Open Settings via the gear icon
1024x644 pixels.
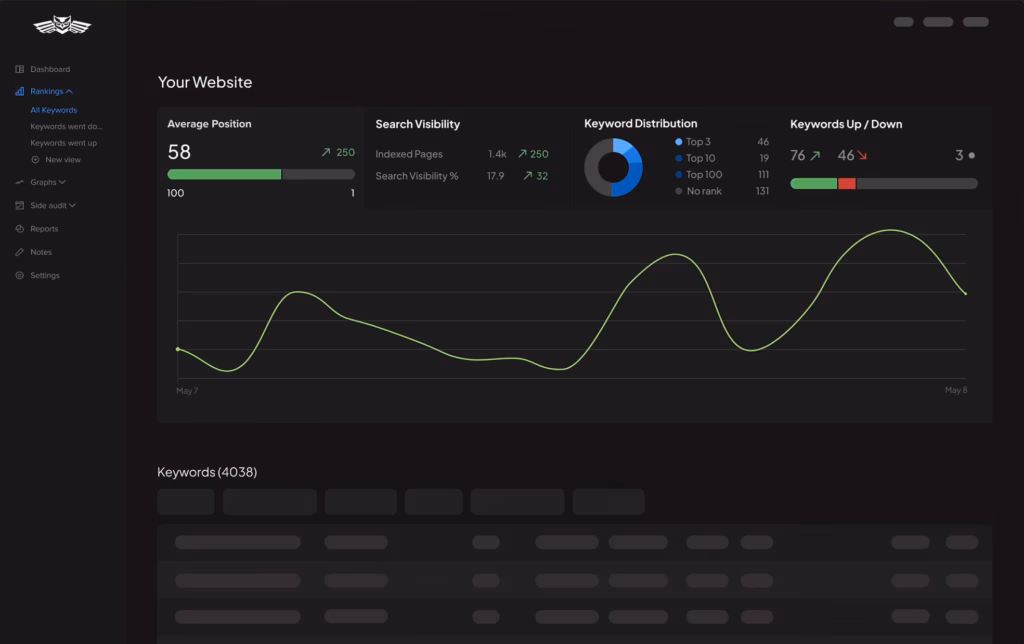pyautogui.click(x=20, y=275)
